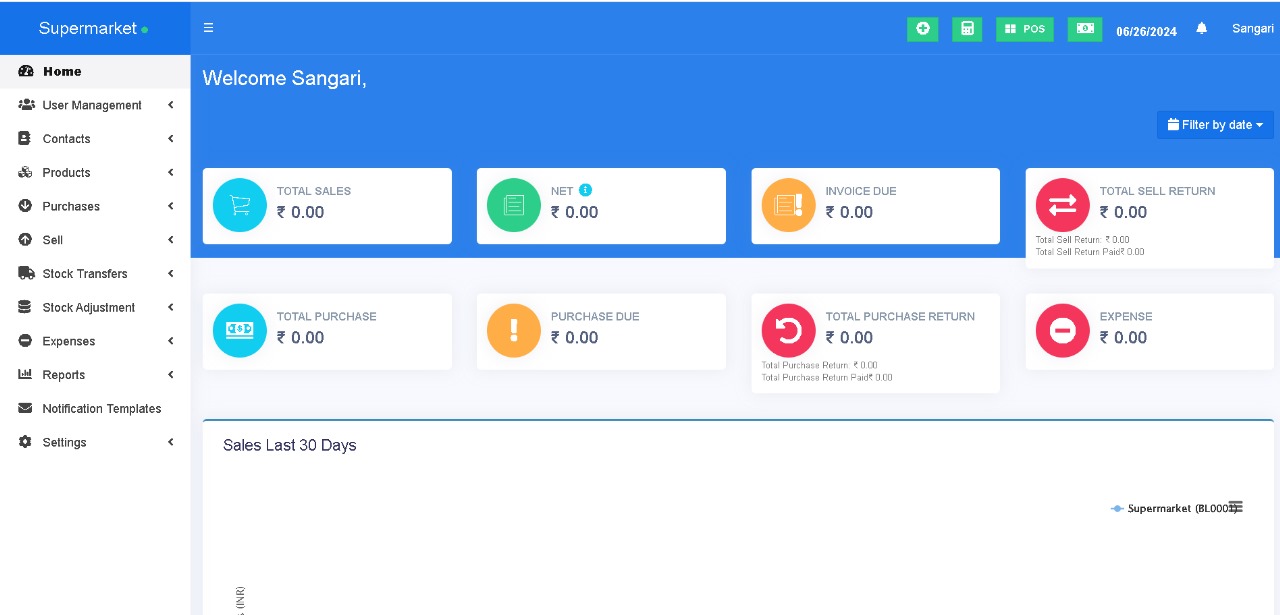Open Settings menu item
This screenshot has height=615, width=1280.
click(95, 442)
